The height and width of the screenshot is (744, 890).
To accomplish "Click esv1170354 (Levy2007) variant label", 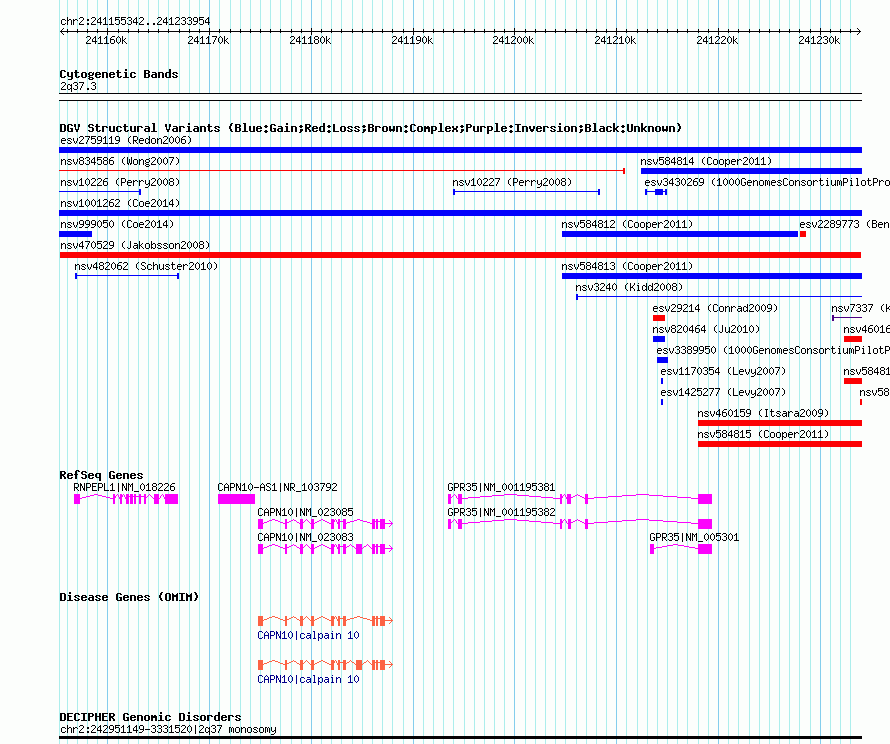I will 723,371.
